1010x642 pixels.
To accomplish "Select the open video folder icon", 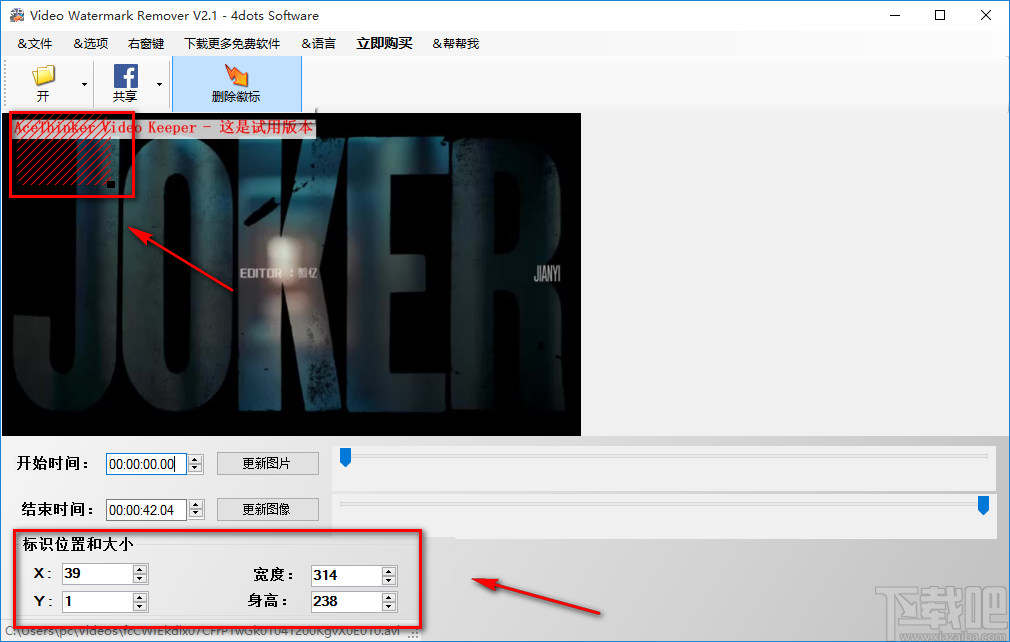I will point(43,75).
